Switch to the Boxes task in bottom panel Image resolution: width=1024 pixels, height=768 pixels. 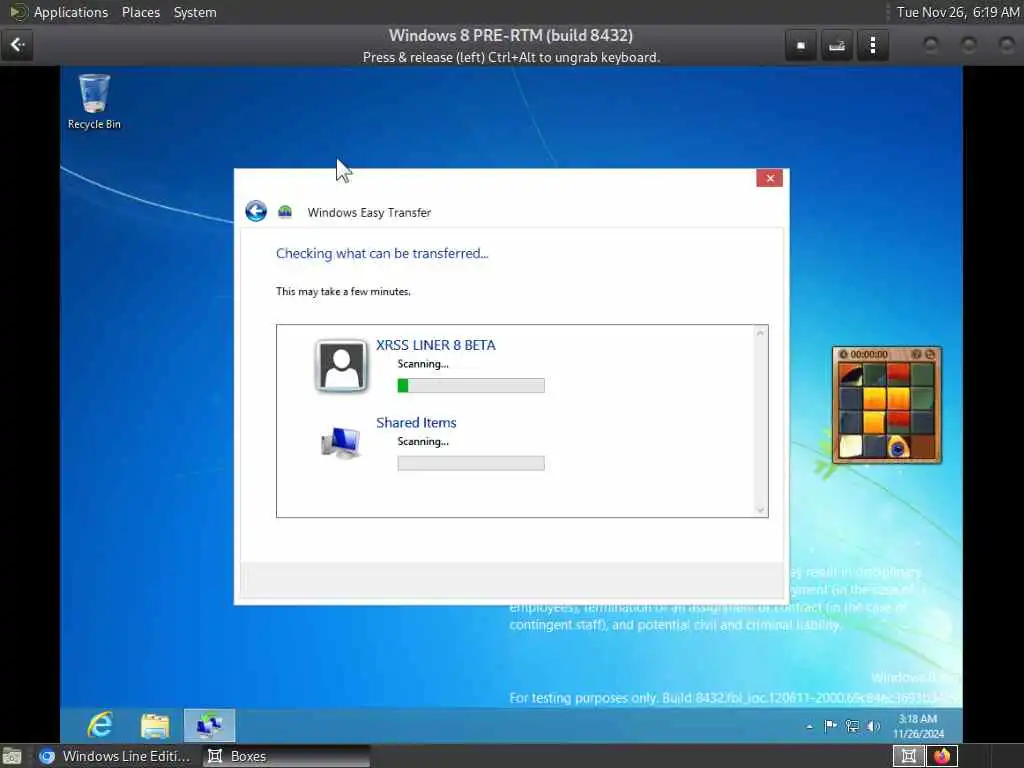coord(285,756)
